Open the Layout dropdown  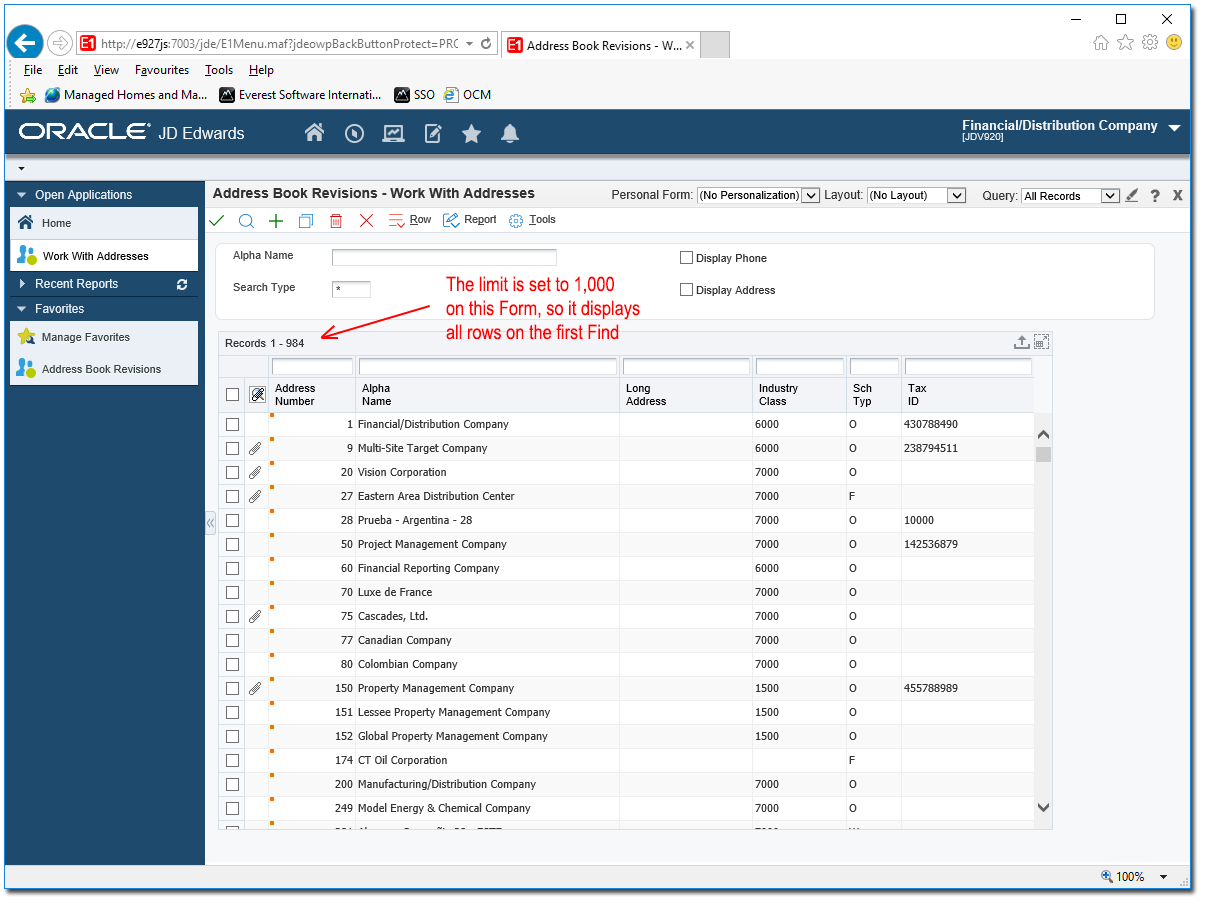coord(916,195)
